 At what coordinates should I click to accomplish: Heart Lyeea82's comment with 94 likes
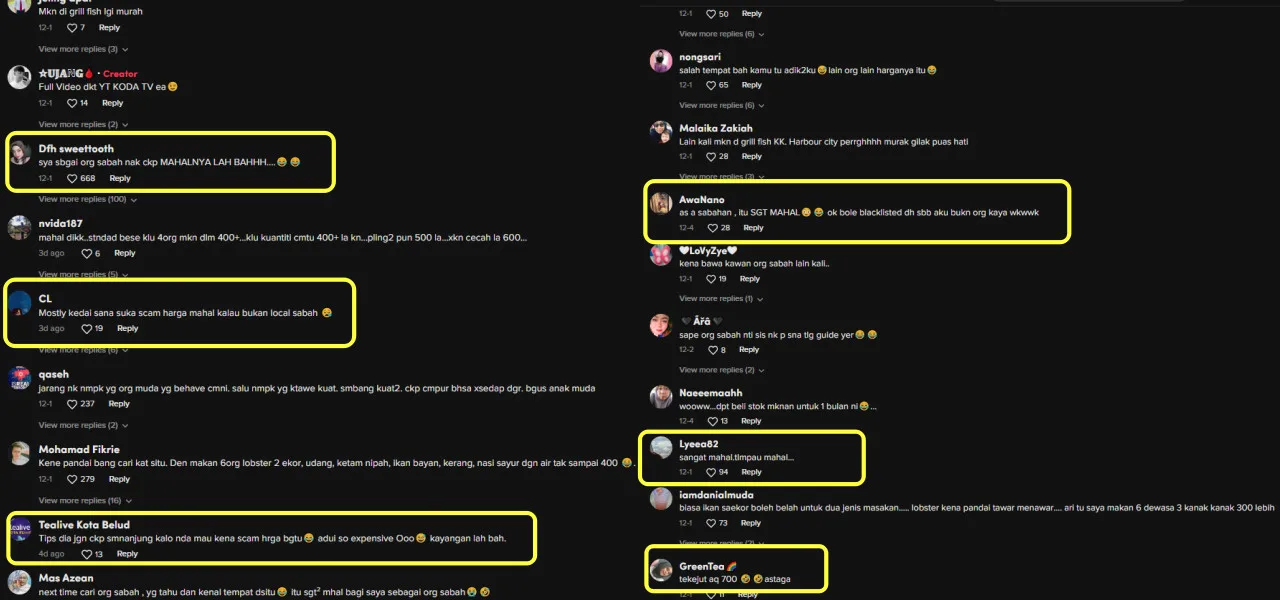(x=712, y=472)
